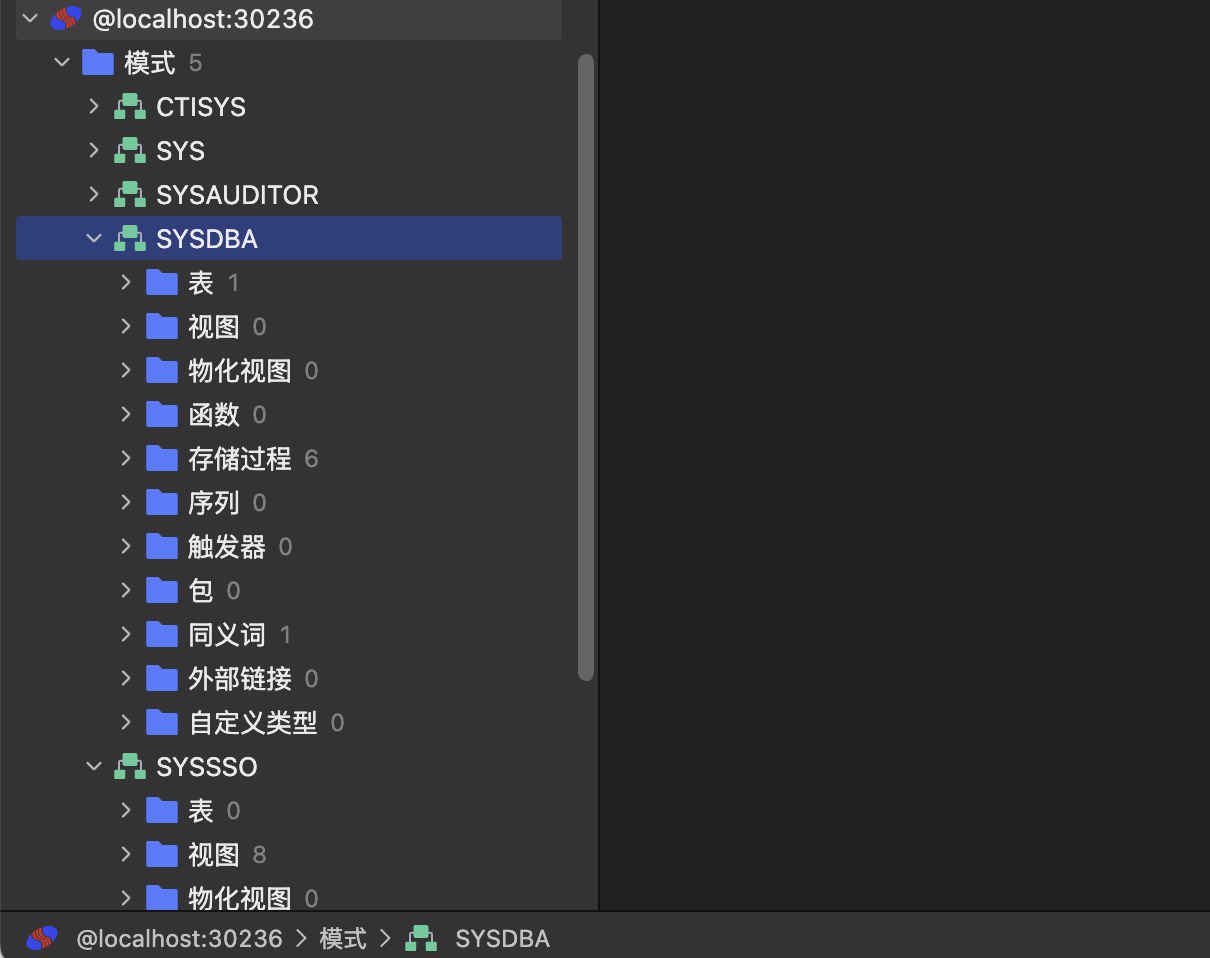Click 模式 in breadcrumb bar
The image size is (1210, 958).
coord(343,939)
